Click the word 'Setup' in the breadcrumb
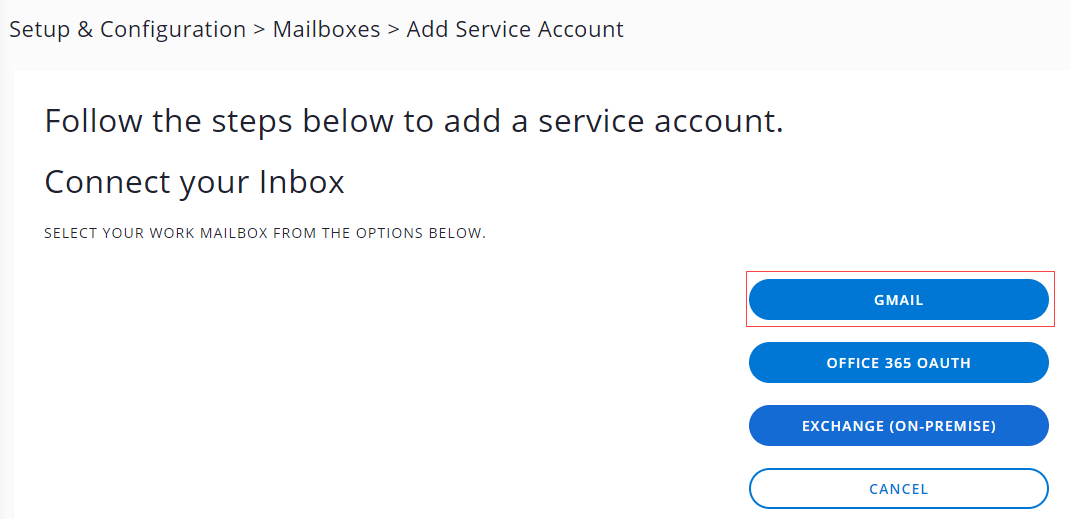1070x519 pixels. [39, 30]
